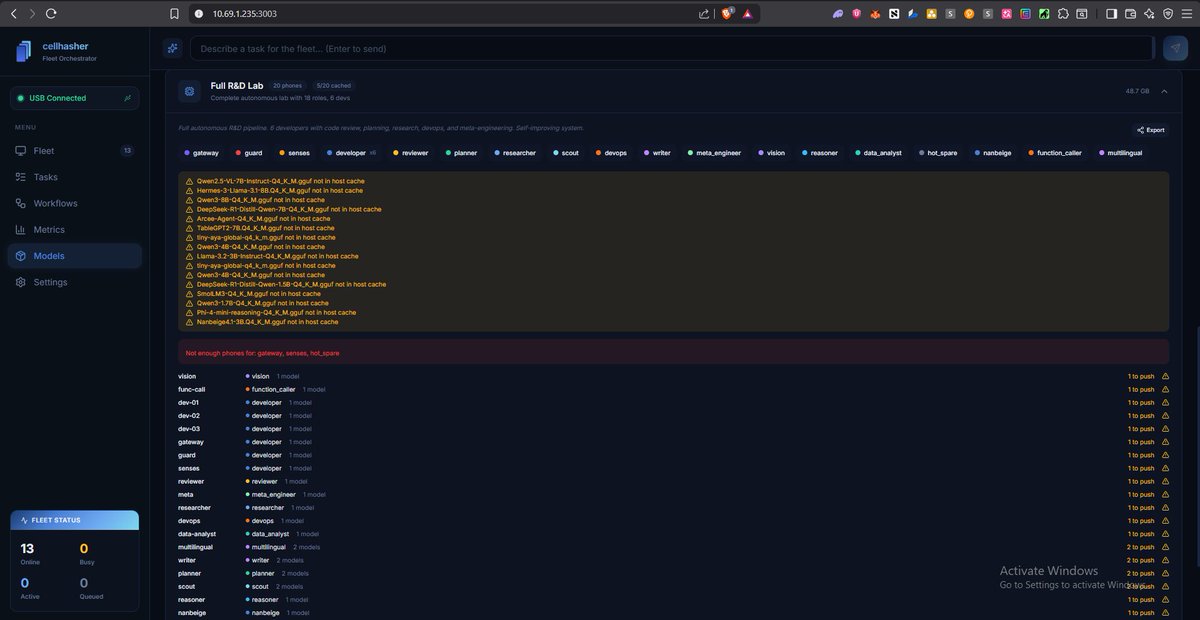Collapse the Full R&D Lab card chevron
This screenshot has width=1200, height=620.
1164,91
